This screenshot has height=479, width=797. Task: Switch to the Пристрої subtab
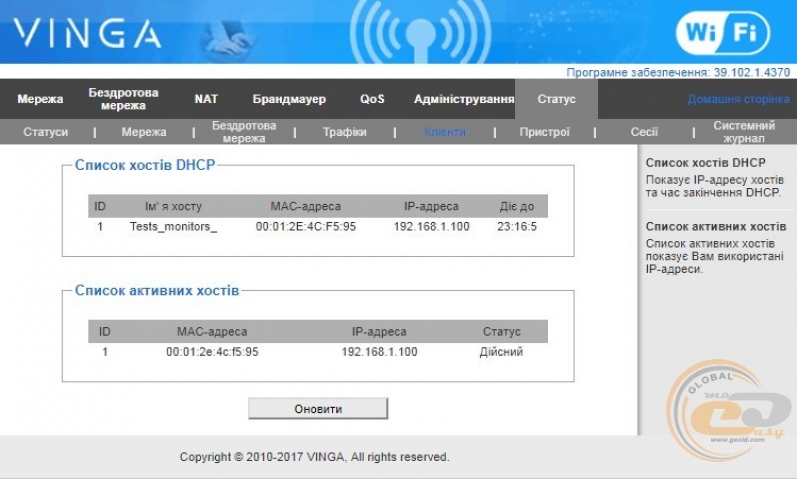coord(544,132)
